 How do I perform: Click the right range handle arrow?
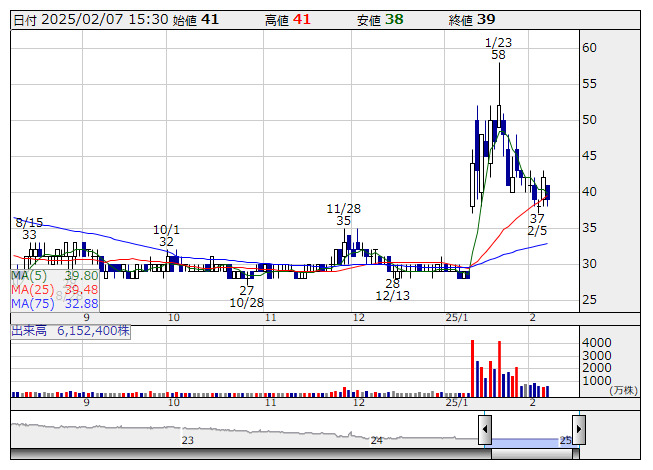click(x=578, y=430)
